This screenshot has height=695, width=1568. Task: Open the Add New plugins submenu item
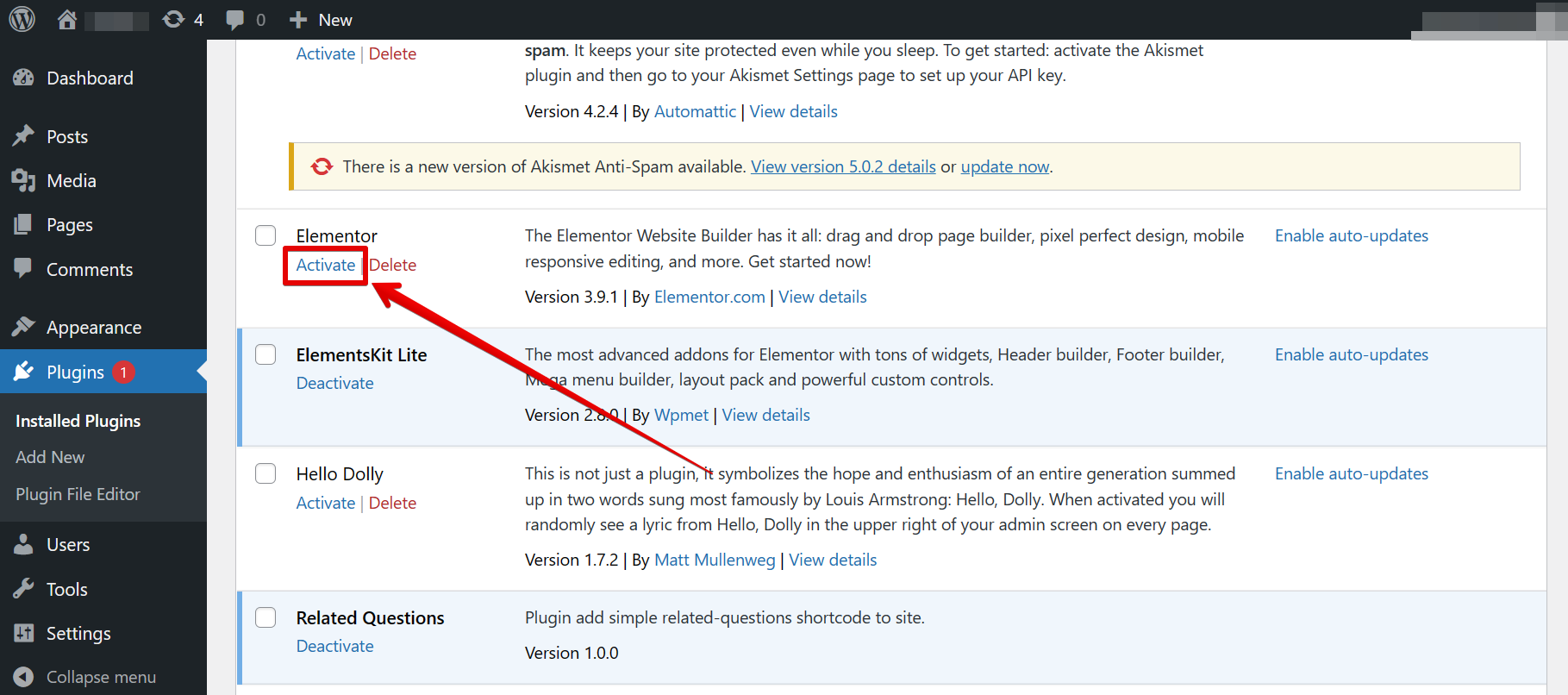(x=50, y=457)
